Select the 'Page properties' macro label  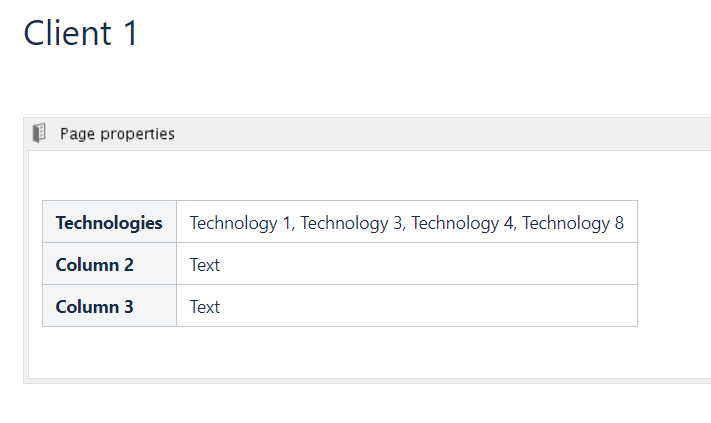point(117,134)
